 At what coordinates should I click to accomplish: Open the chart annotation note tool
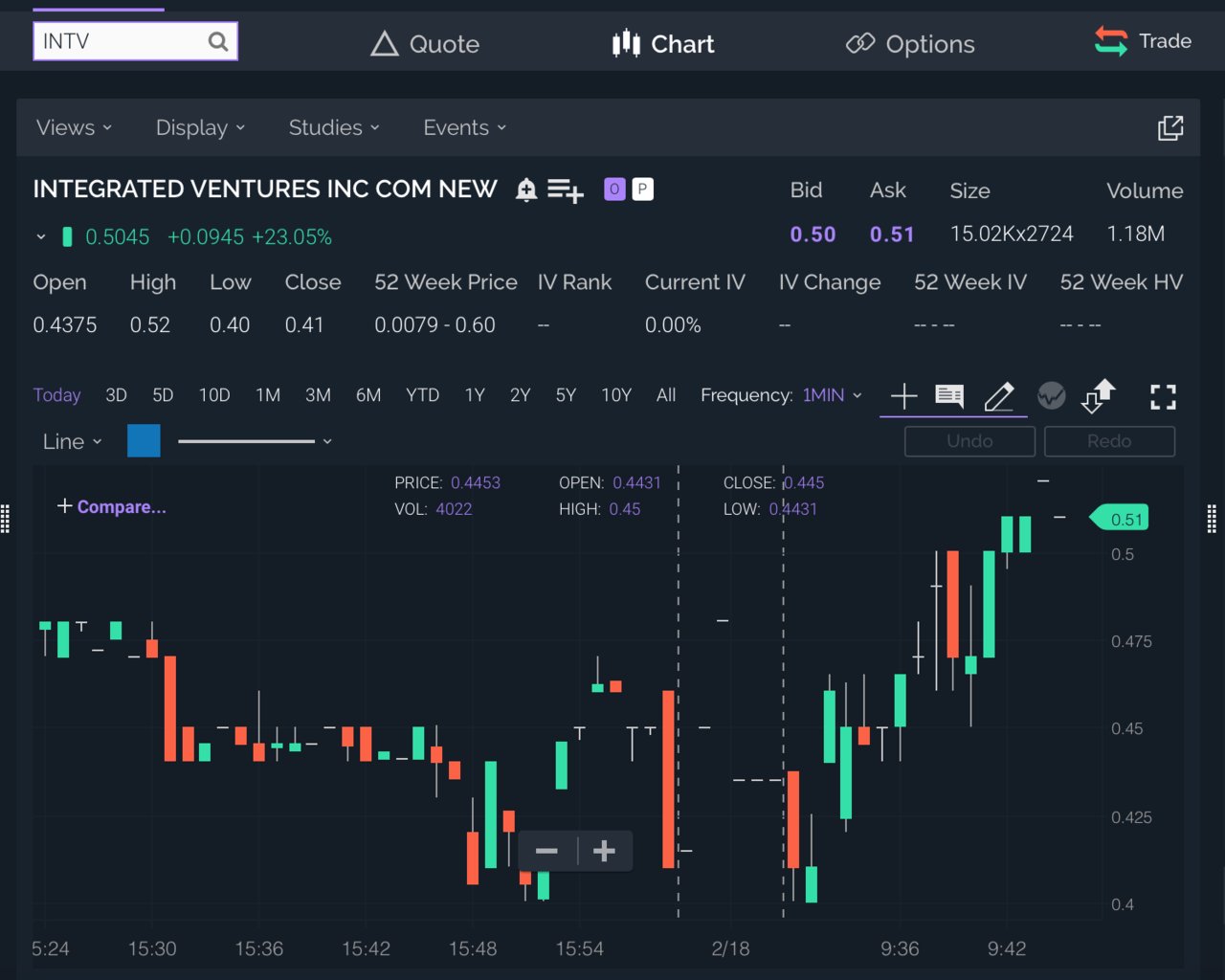[949, 395]
